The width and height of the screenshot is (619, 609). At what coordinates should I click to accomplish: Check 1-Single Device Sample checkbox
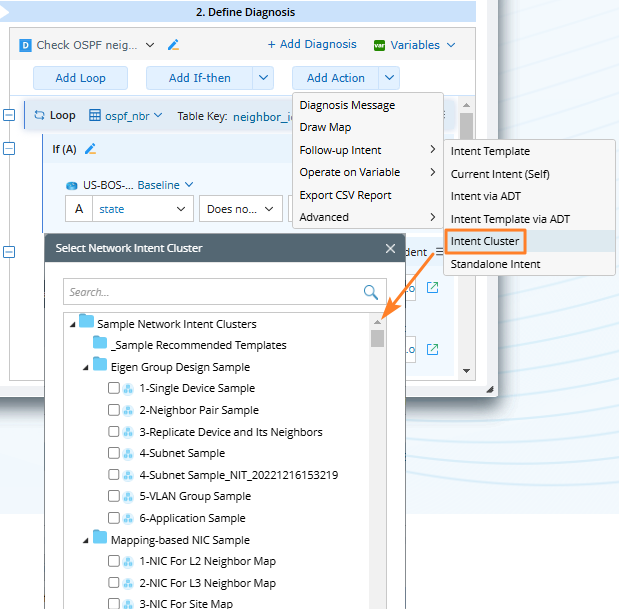point(114,388)
